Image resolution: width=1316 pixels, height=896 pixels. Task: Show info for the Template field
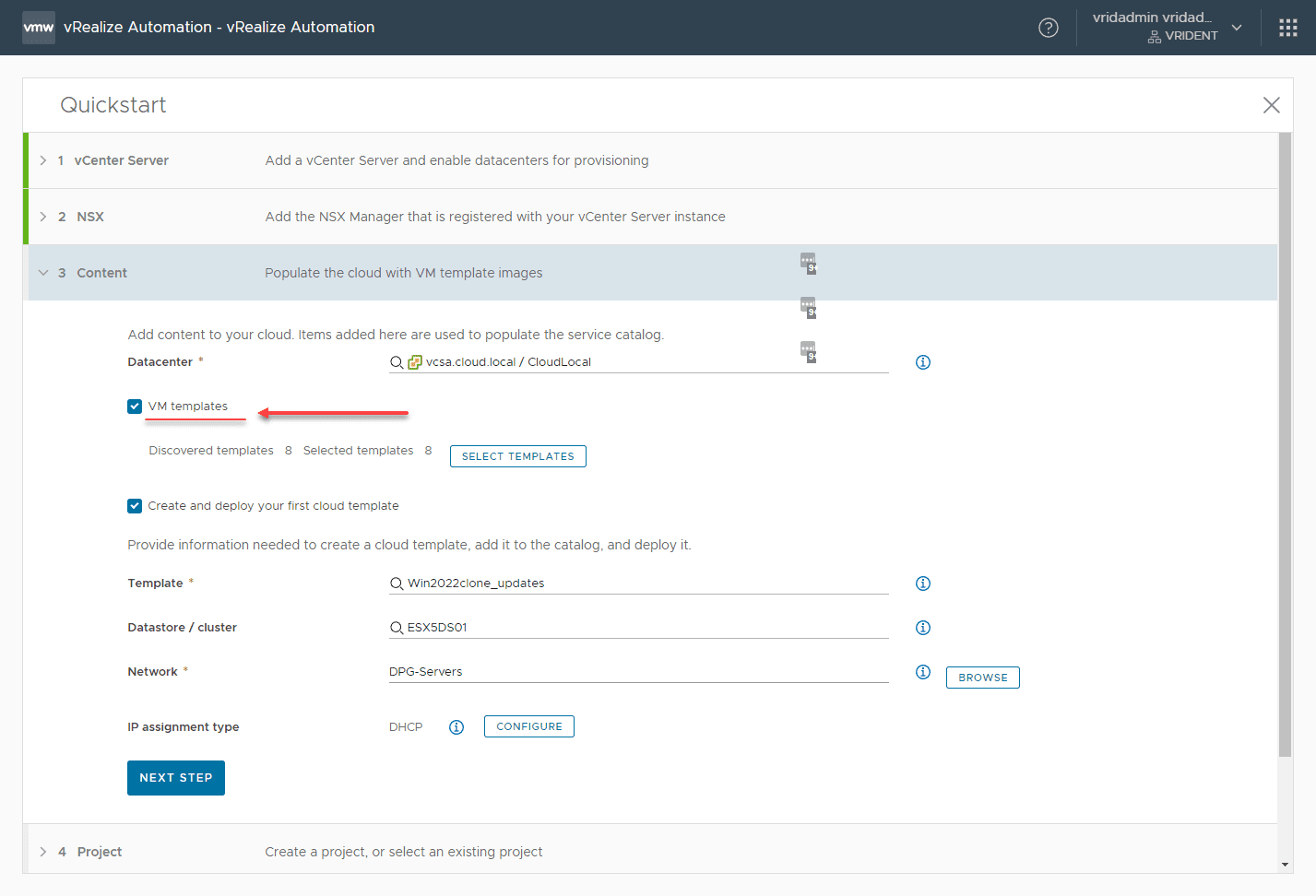coord(923,584)
